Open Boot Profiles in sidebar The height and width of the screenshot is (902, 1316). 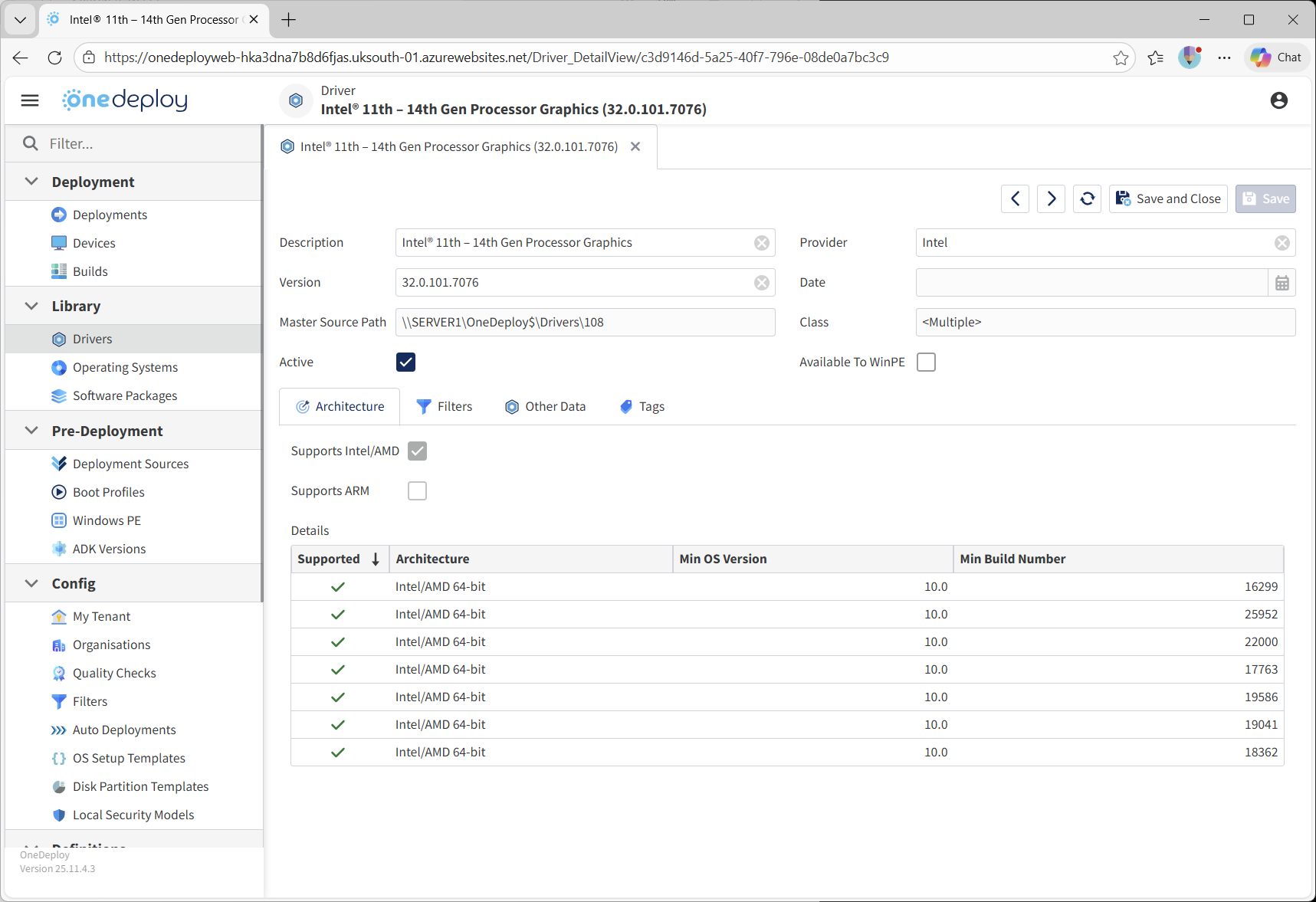point(108,492)
